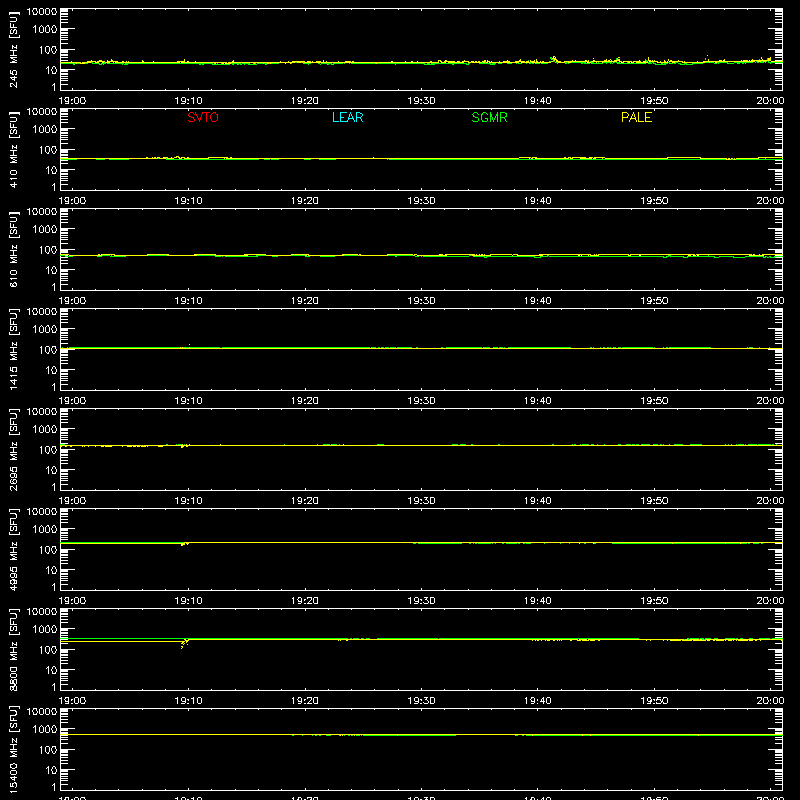Click 19:00 time label of 1415 MHz plot
The height and width of the screenshot is (800, 800).
pos(72,401)
